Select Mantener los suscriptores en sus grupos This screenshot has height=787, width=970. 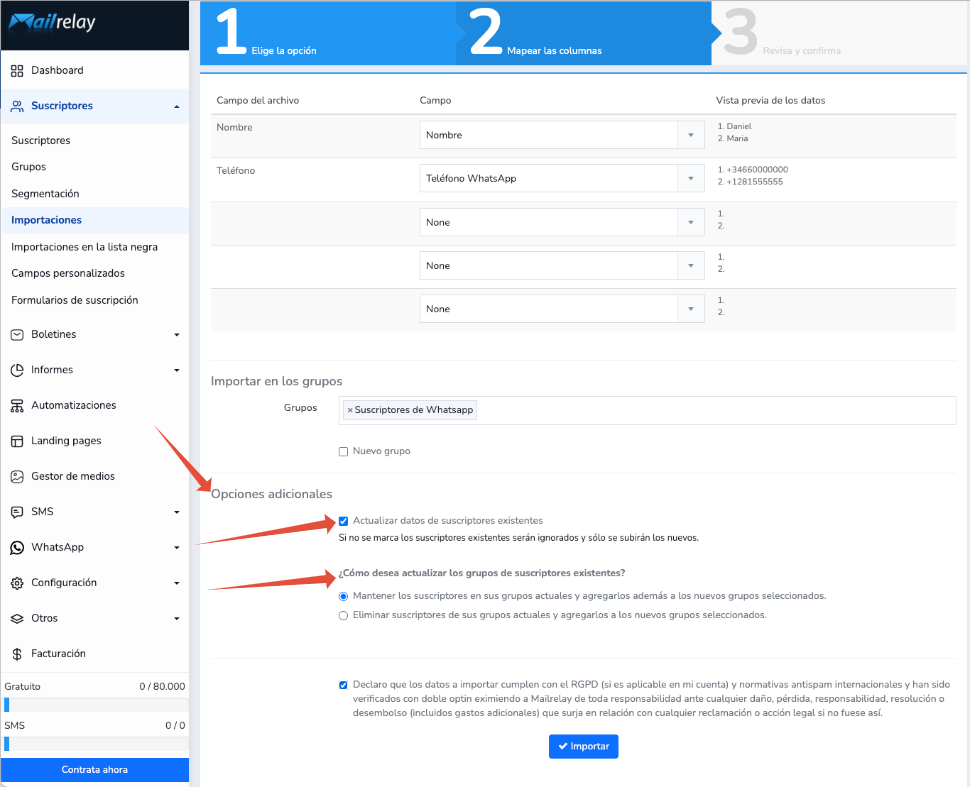coord(343,596)
